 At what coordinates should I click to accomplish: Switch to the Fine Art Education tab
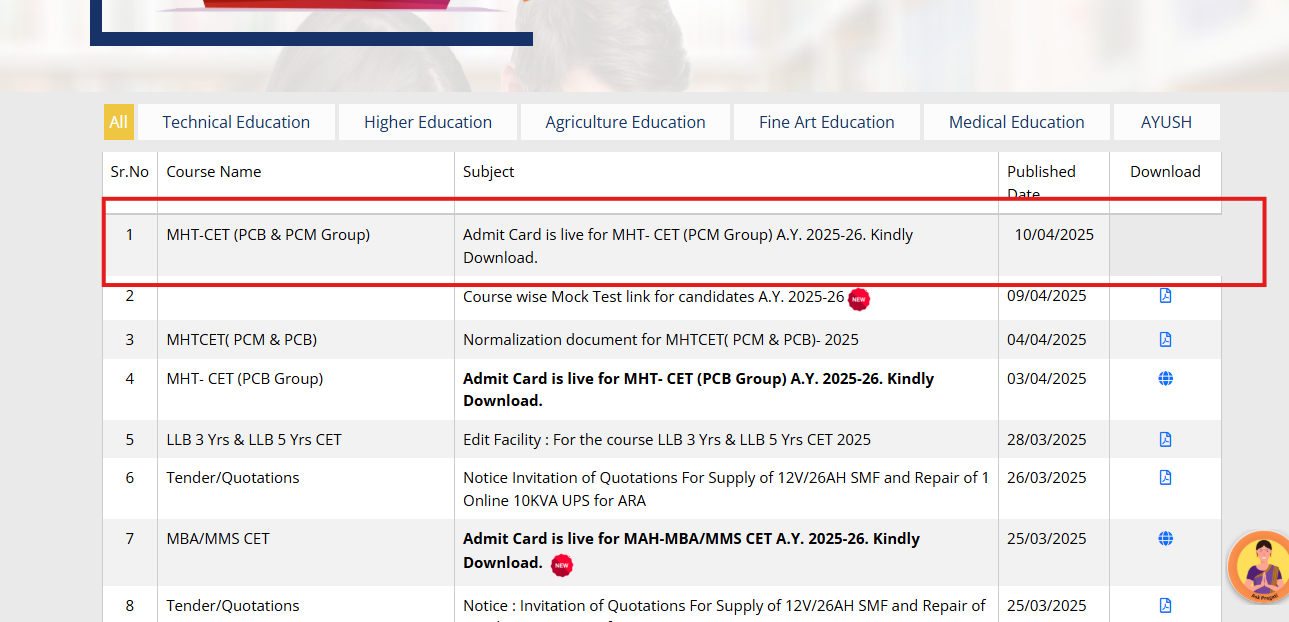826,121
